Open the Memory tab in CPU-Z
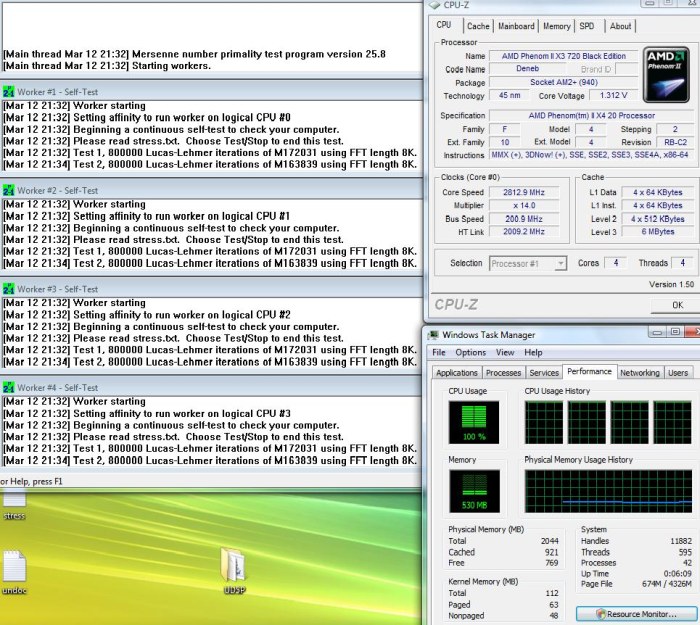Image resolution: width=700 pixels, height=625 pixels. tap(557, 26)
